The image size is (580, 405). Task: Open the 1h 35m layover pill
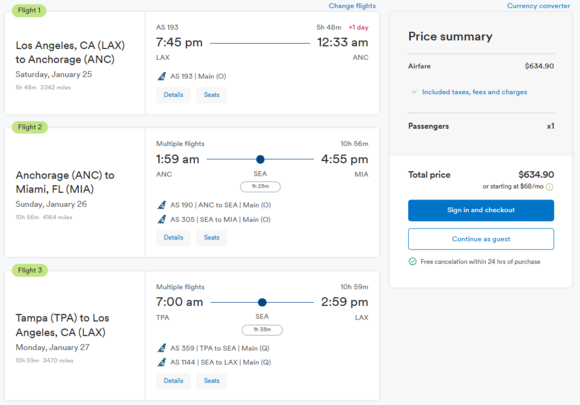click(262, 330)
